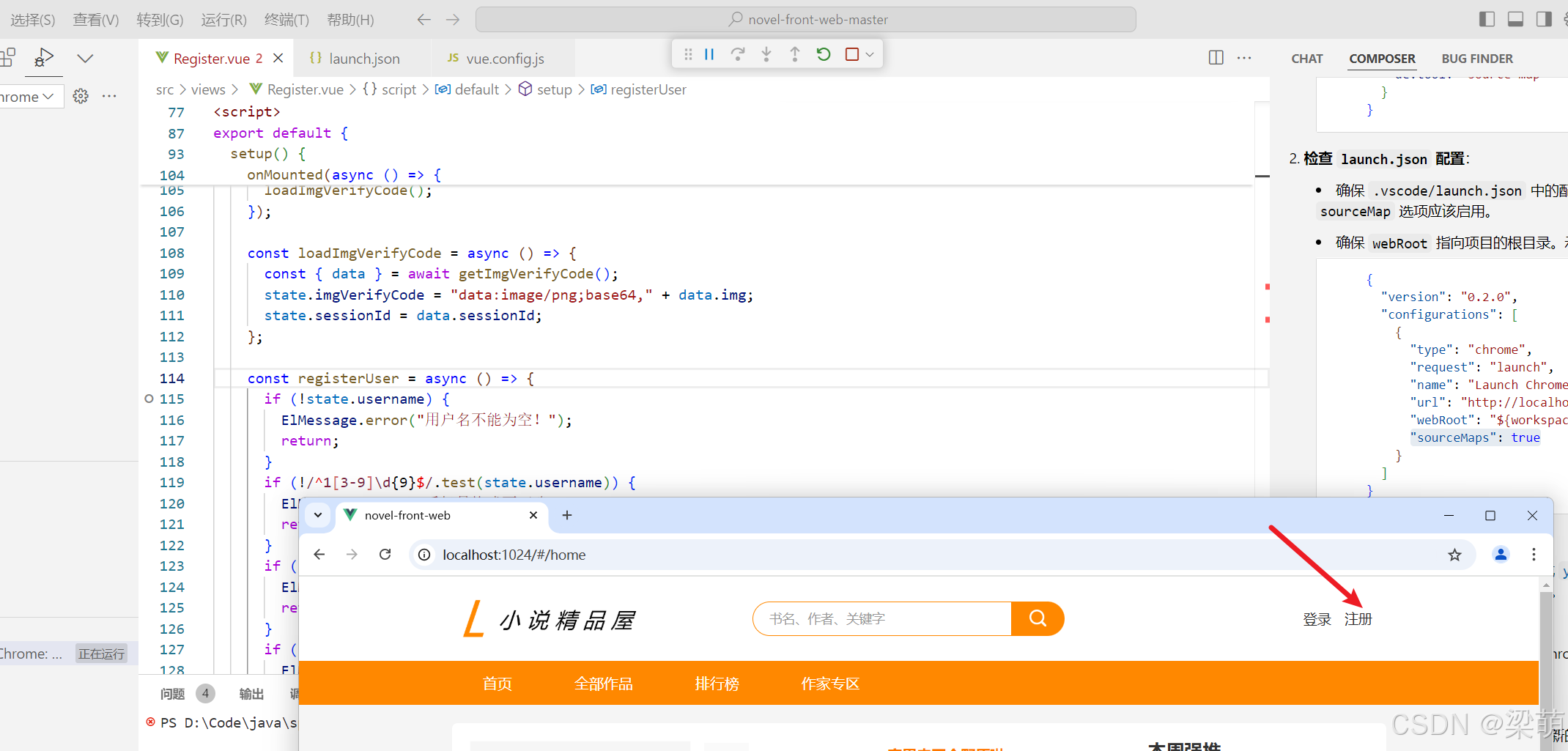1568x751 pixels.
Task: Open 排行榜 navigation item
Action: 717,684
